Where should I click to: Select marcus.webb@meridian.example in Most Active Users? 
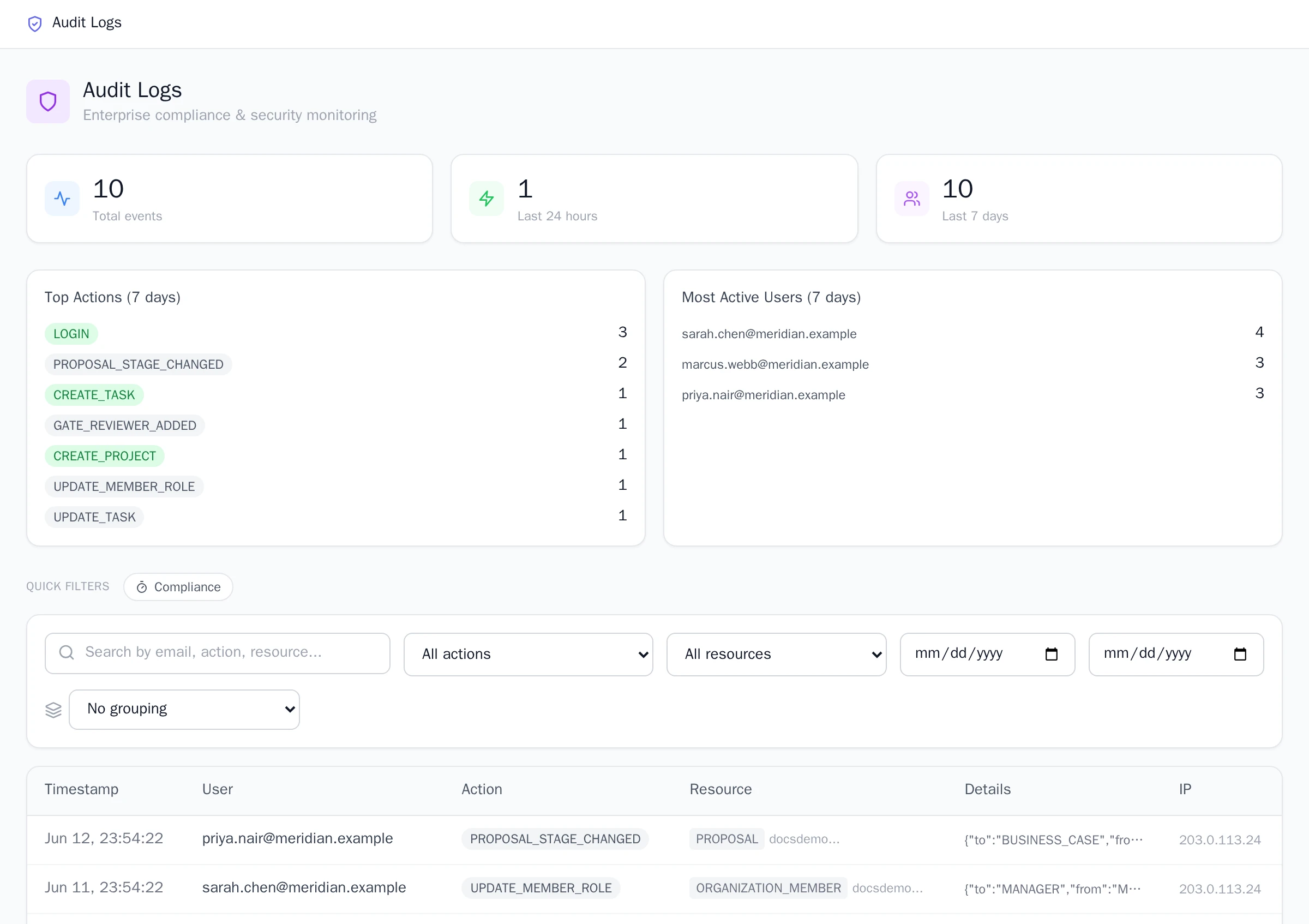click(775, 364)
